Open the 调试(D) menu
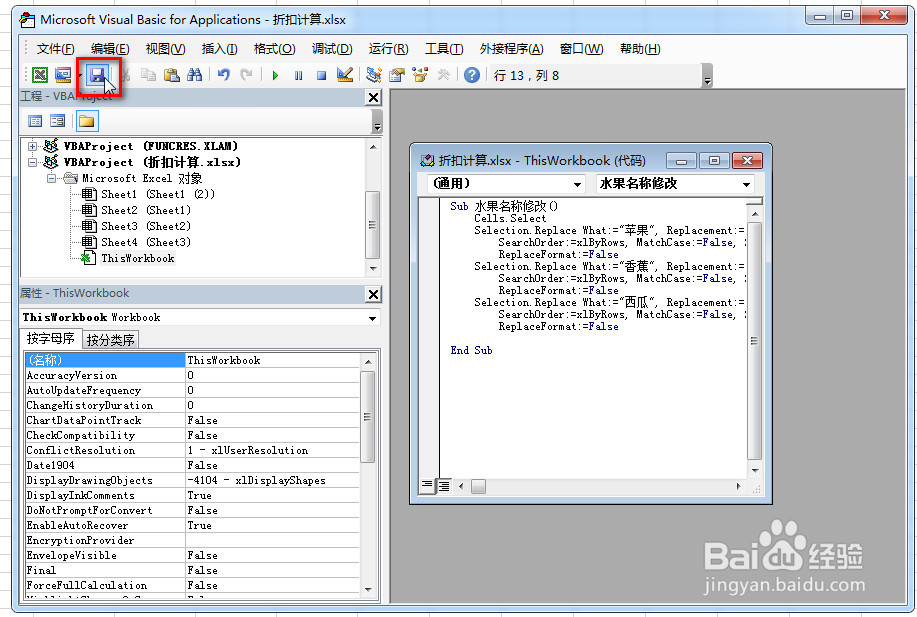Screen dimensions: 917x617 pyautogui.click(x=332, y=49)
